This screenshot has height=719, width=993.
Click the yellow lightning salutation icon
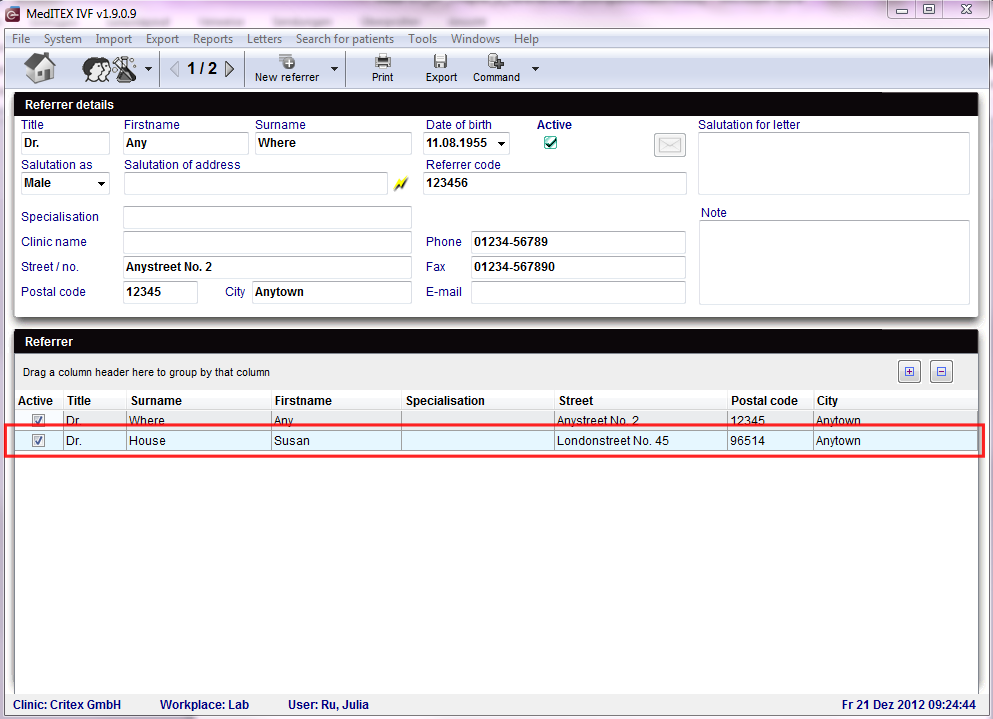tap(401, 184)
